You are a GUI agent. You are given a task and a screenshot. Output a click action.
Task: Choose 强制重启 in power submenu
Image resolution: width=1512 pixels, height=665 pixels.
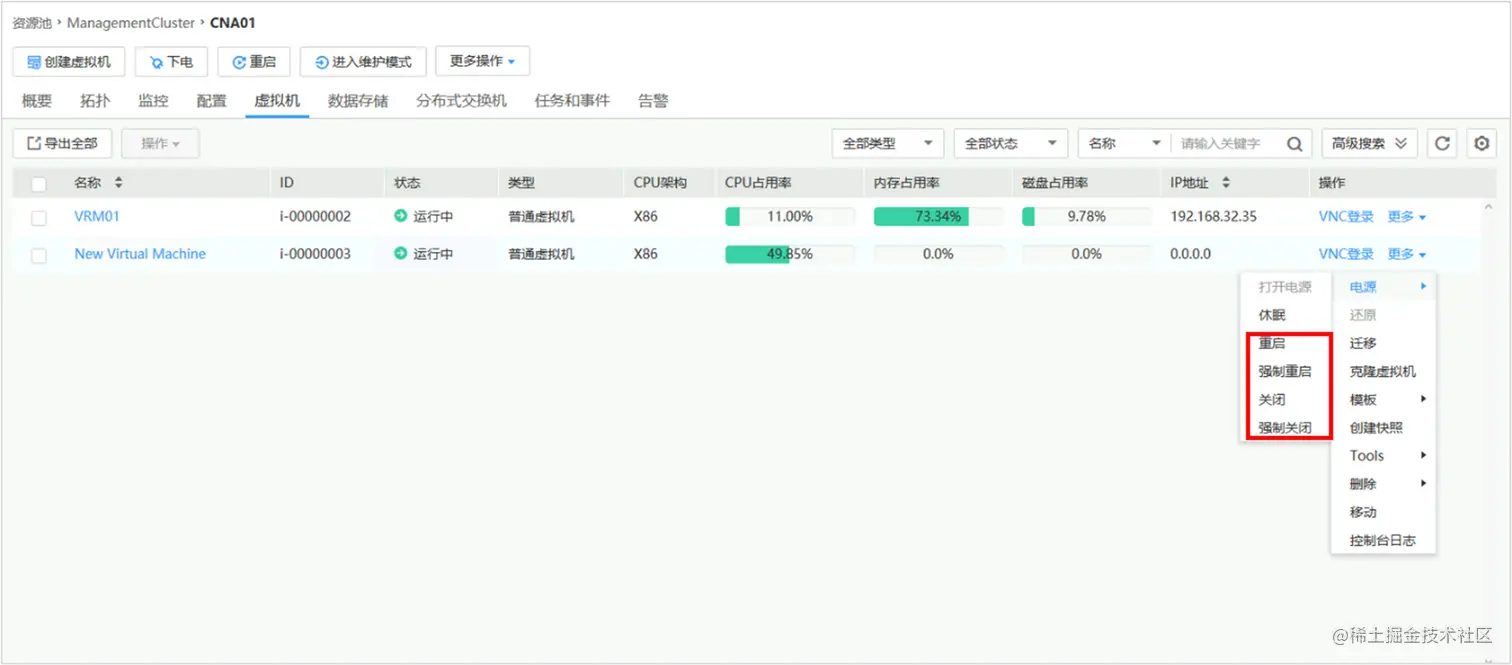point(1286,371)
